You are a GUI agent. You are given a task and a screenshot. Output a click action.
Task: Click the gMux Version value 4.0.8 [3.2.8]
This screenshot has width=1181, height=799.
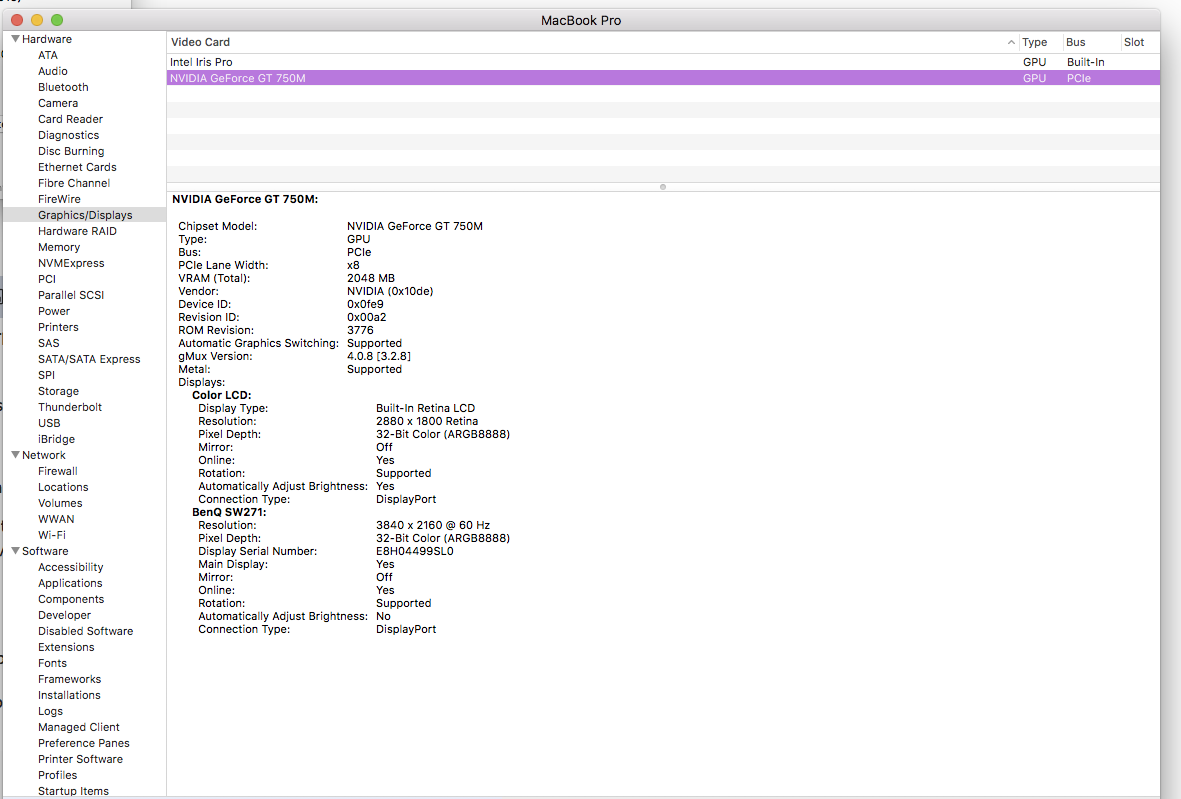point(378,356)
